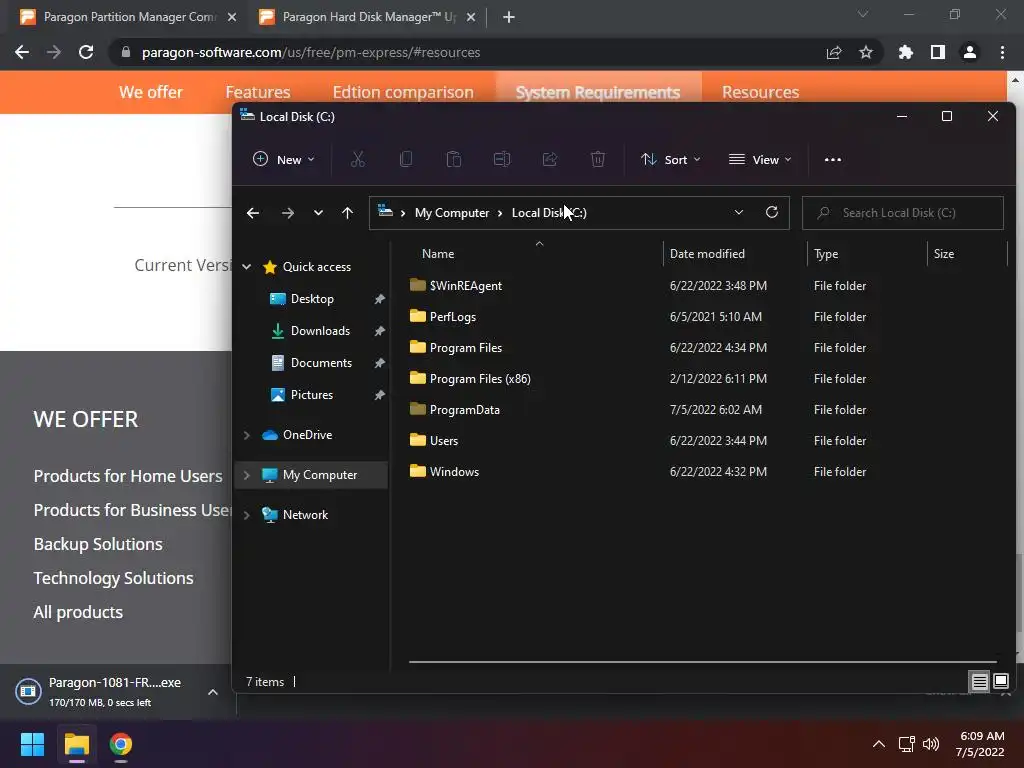
Task: Open the Resources page tab
Action: [760, 92]
